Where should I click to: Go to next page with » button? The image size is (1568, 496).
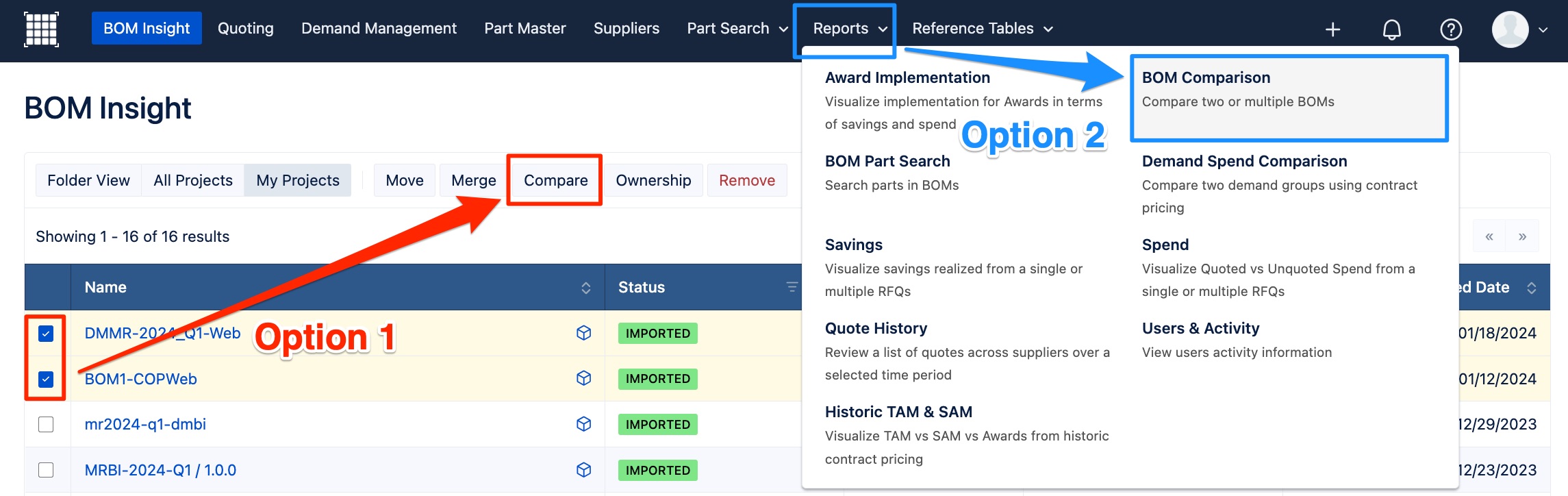pyautogui.click(x=1522, y=236)
